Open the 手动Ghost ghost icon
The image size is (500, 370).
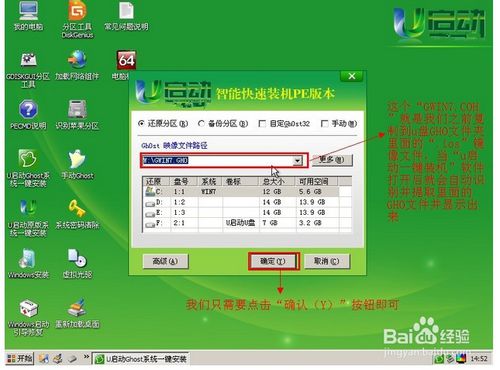pyautogui.click(x=77, y=164)
